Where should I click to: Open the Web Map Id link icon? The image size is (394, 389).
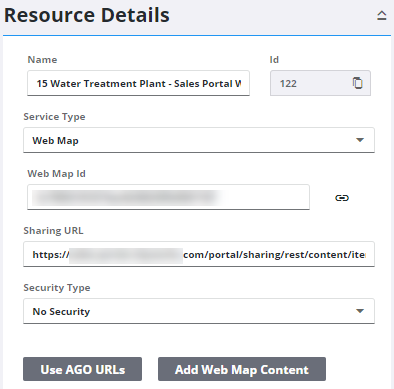tap(342, 198)
